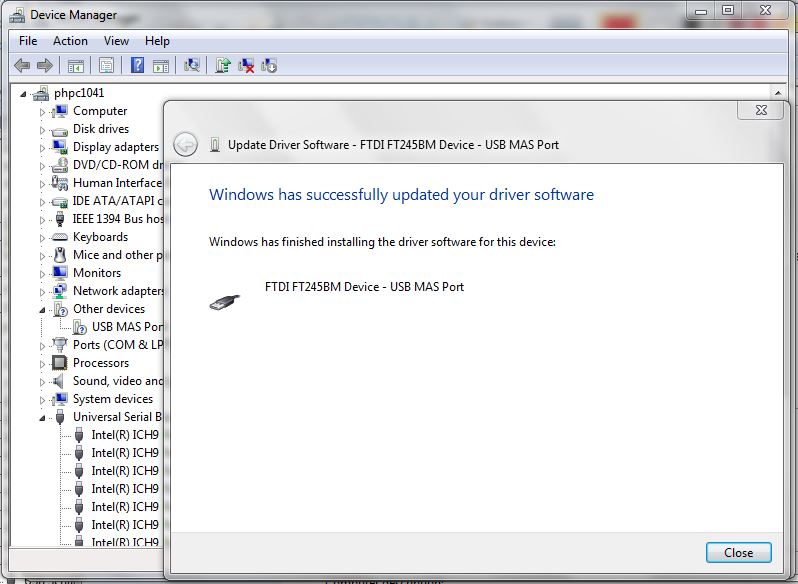Select the Monitors tree item label
This screenshot has width=798, height=584.
pos(97,273)
